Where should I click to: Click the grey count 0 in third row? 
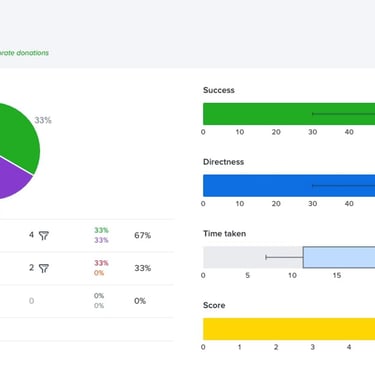point(31,301)
